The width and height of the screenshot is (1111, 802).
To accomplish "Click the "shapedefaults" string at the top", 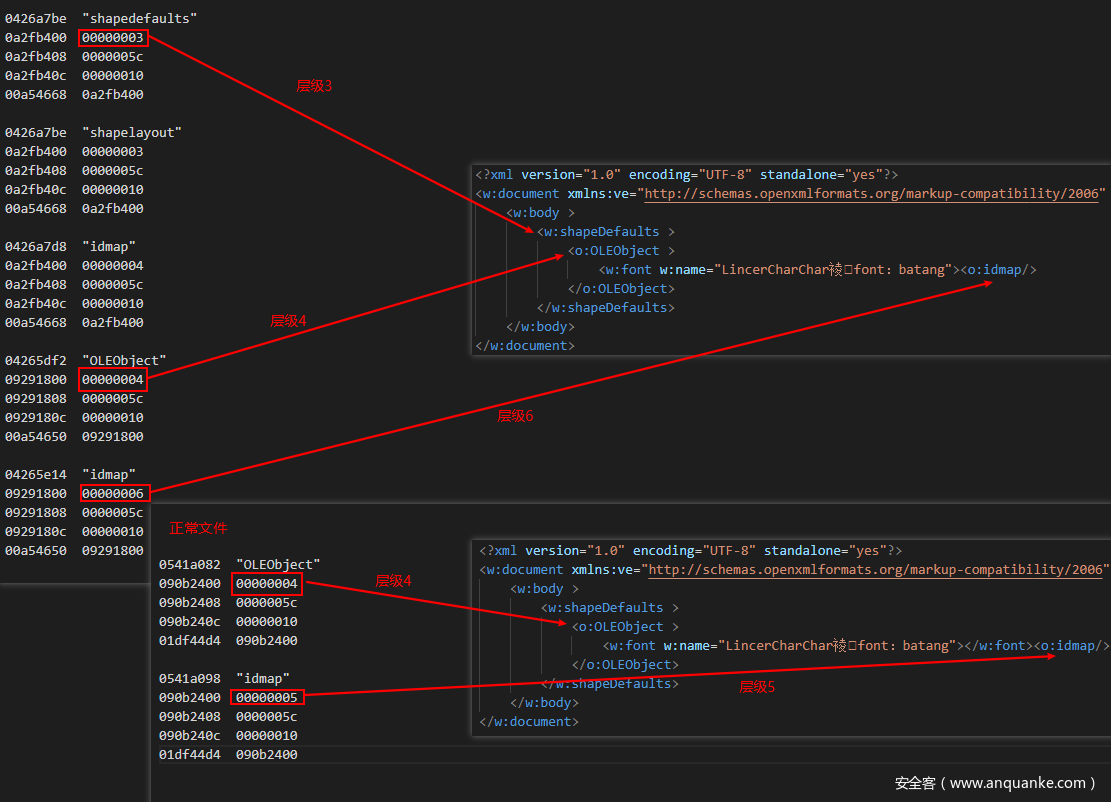I will [139, 19].
